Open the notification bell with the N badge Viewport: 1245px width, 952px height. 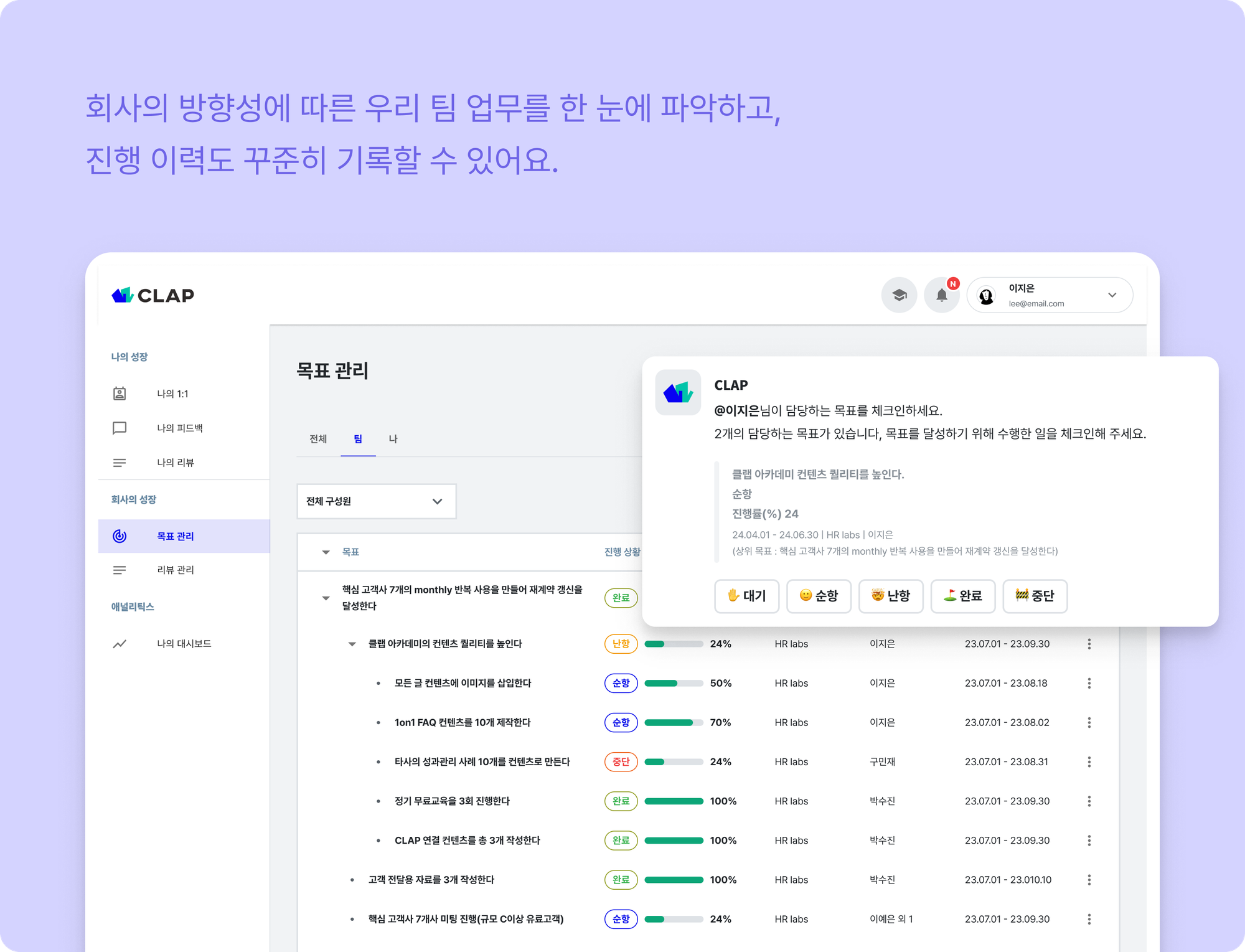(942, 295)
